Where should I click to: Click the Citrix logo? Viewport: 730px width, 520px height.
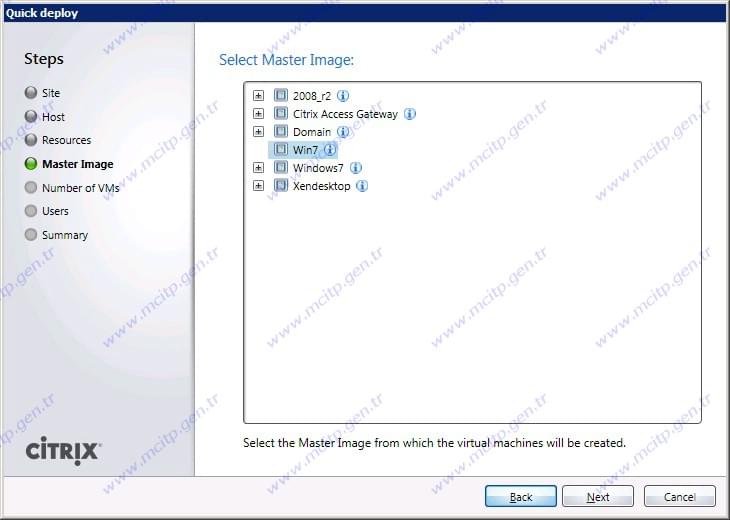[63, 451]
